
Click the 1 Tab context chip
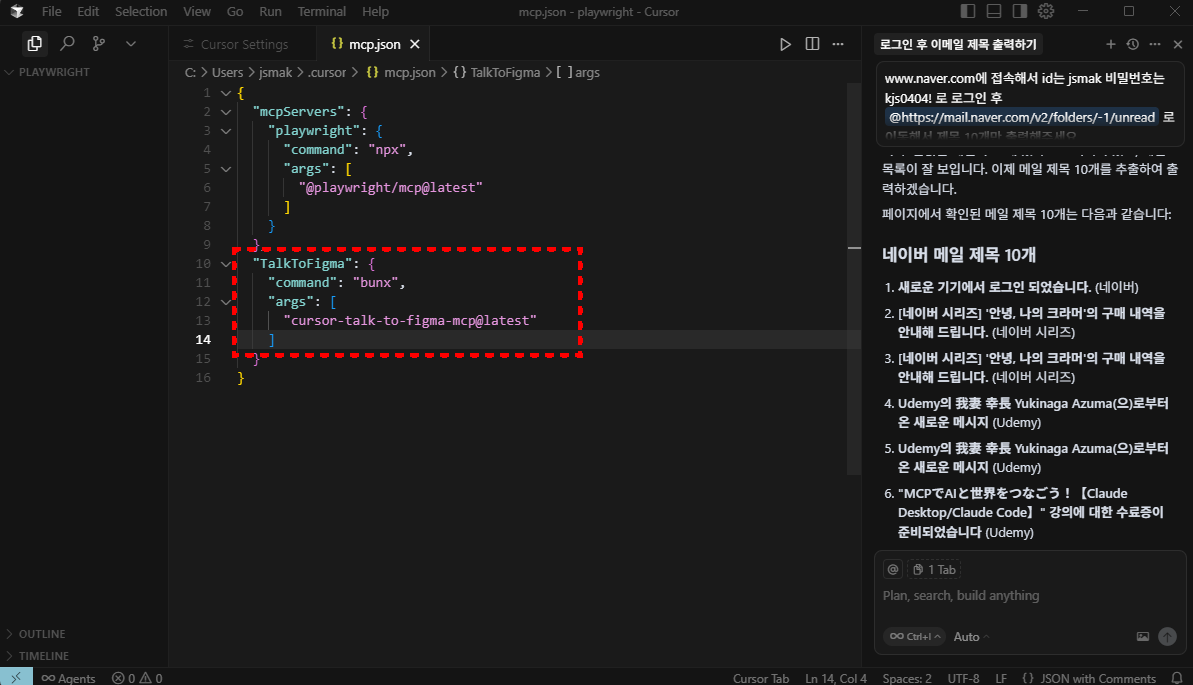pyautogui.click(x=934, y=569)
